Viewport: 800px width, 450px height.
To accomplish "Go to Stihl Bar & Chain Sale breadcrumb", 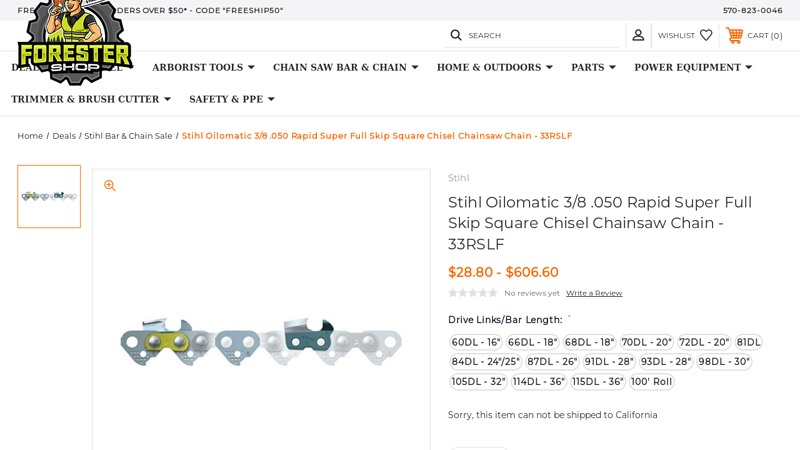I will 128,136.
